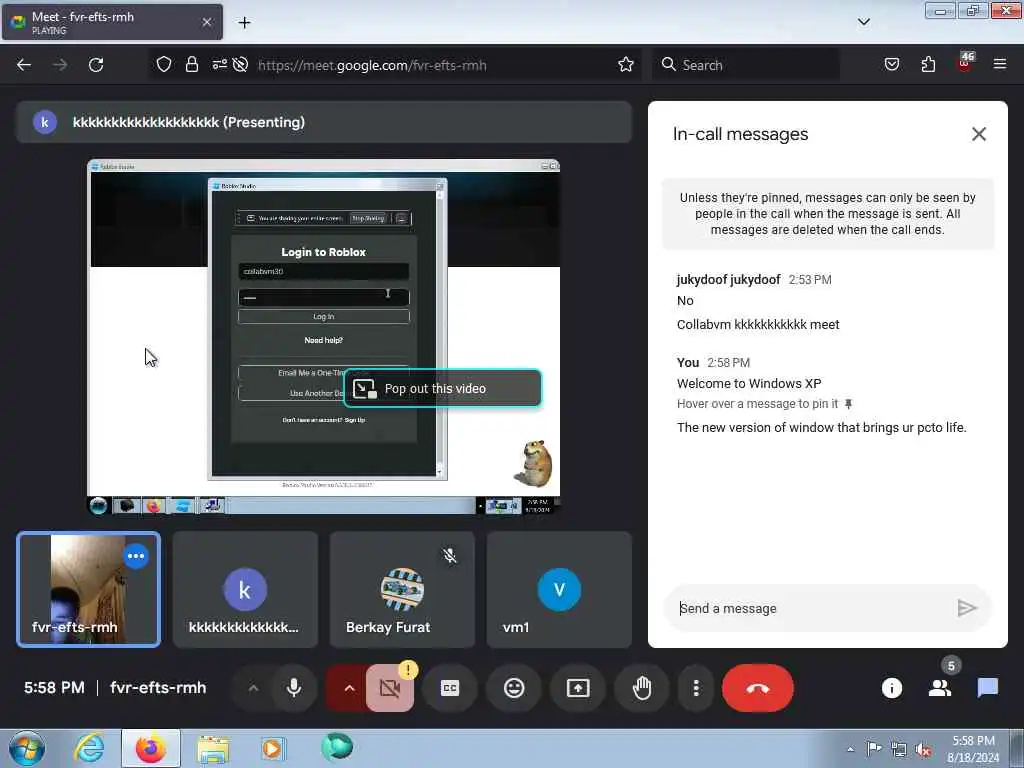Open Windows Explorer folder icon

point(214,748)
